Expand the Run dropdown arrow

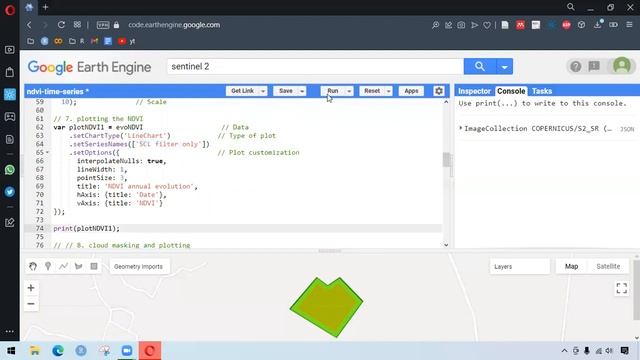click(x=349, y=91)
